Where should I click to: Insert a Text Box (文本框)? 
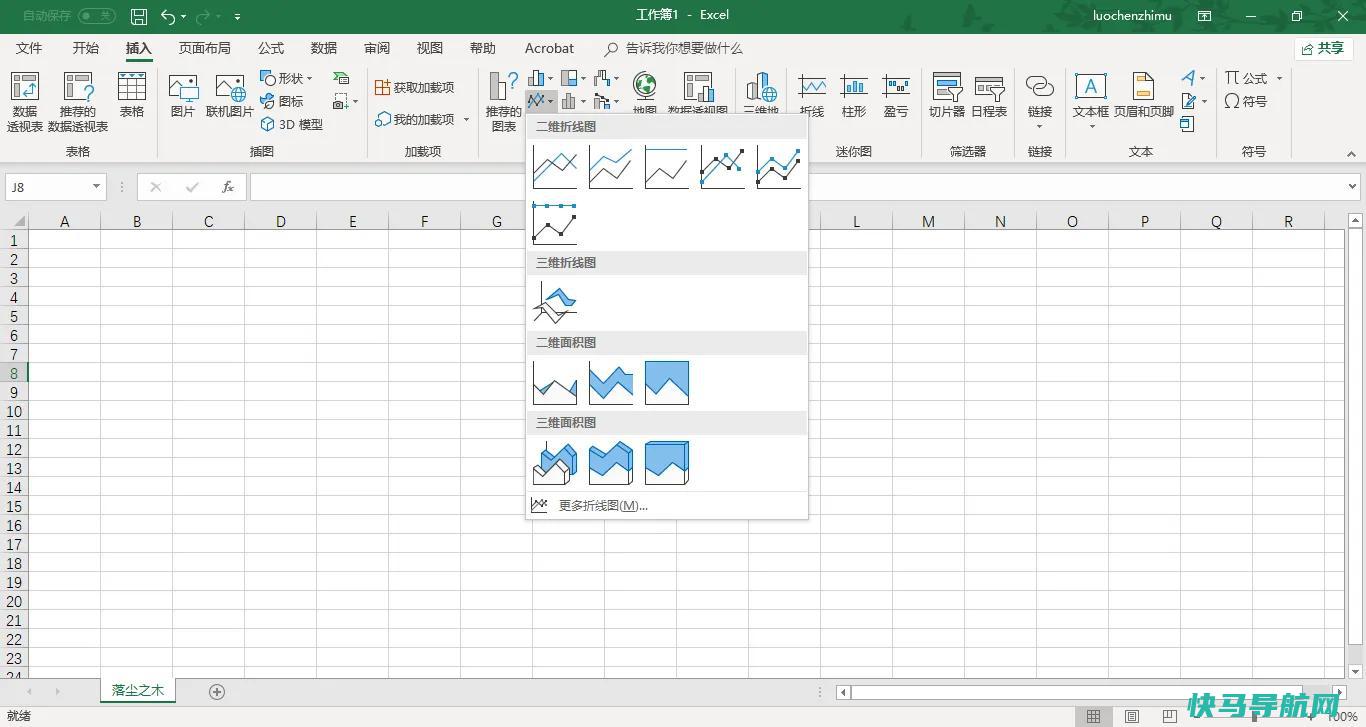point(1091,101)
